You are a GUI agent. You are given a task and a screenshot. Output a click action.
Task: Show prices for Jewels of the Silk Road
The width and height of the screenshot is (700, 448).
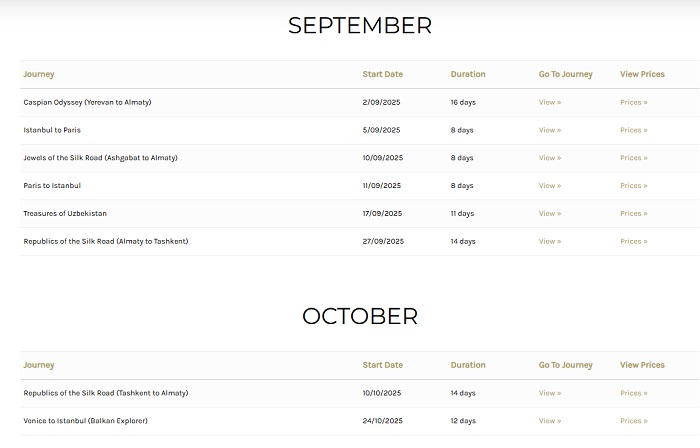(x=633, y=158)
